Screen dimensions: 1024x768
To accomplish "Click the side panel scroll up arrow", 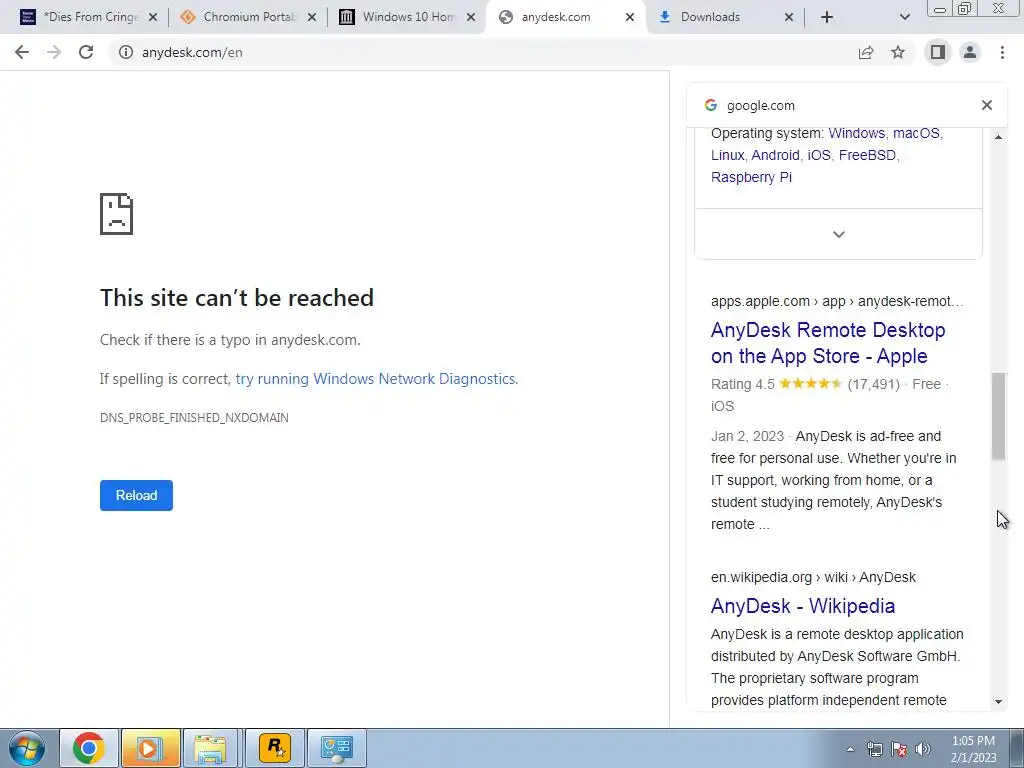I will tap(998, 137).
